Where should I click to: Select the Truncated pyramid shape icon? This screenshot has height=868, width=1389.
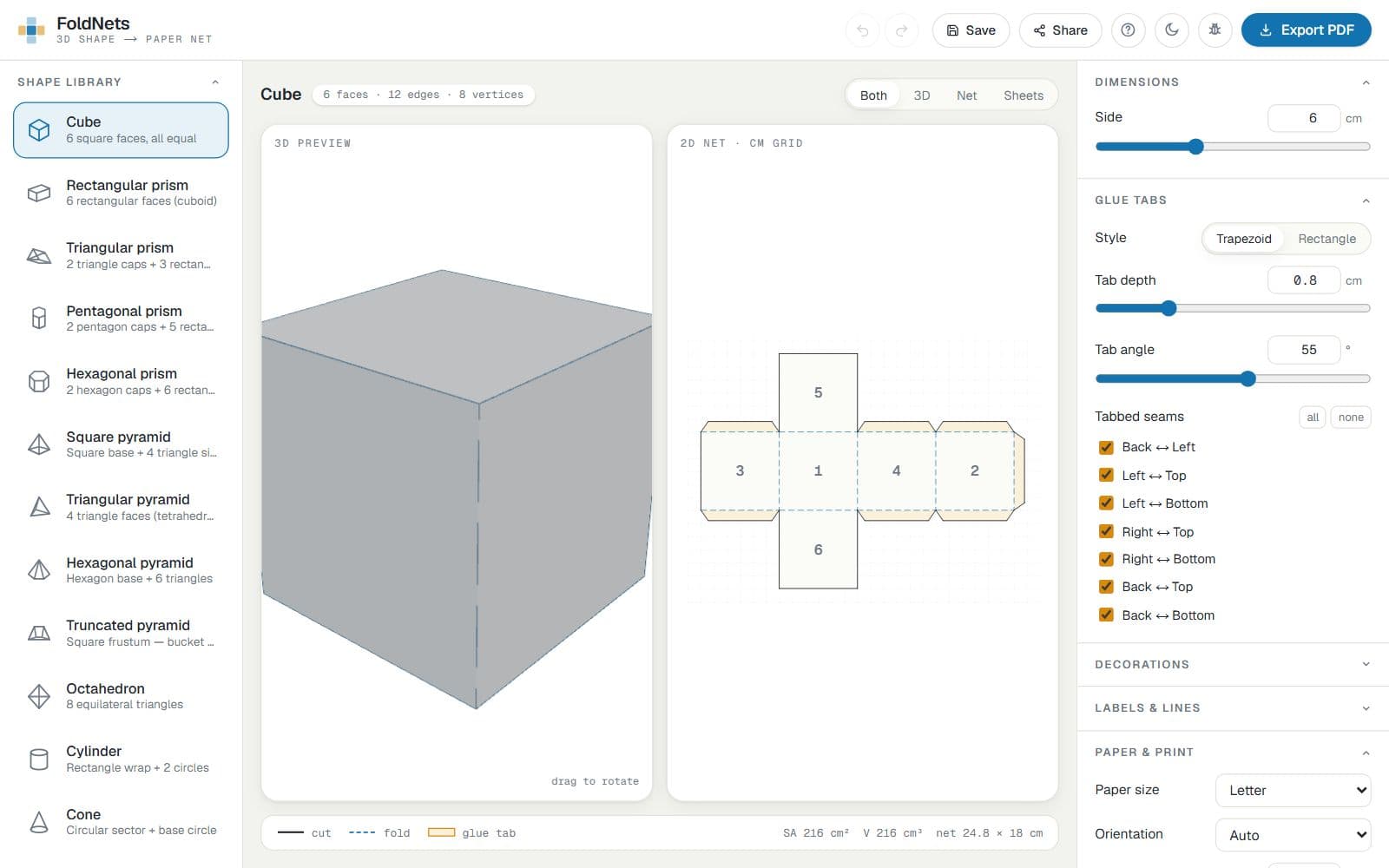(x=39, y=633)
